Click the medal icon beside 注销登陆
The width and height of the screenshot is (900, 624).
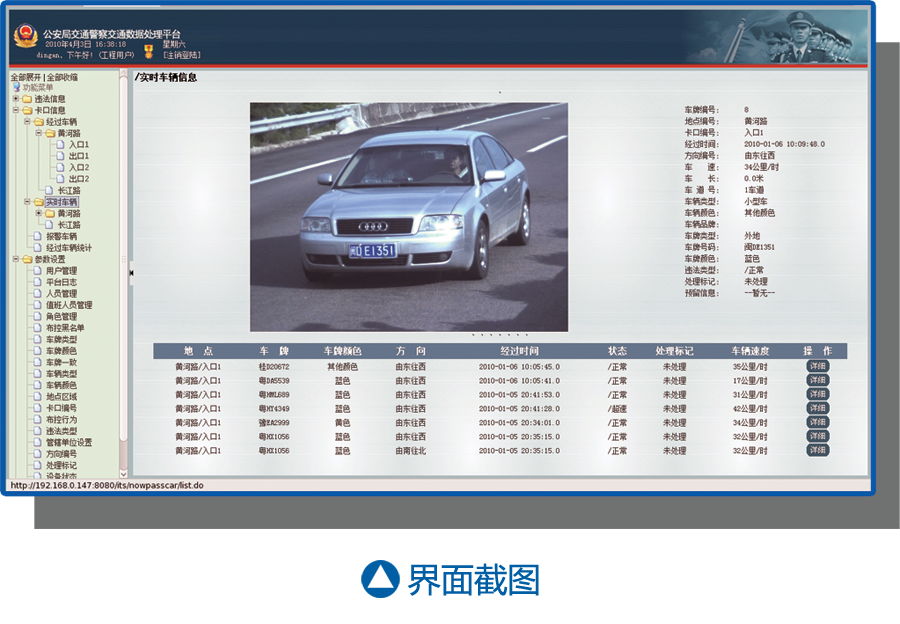149,50
